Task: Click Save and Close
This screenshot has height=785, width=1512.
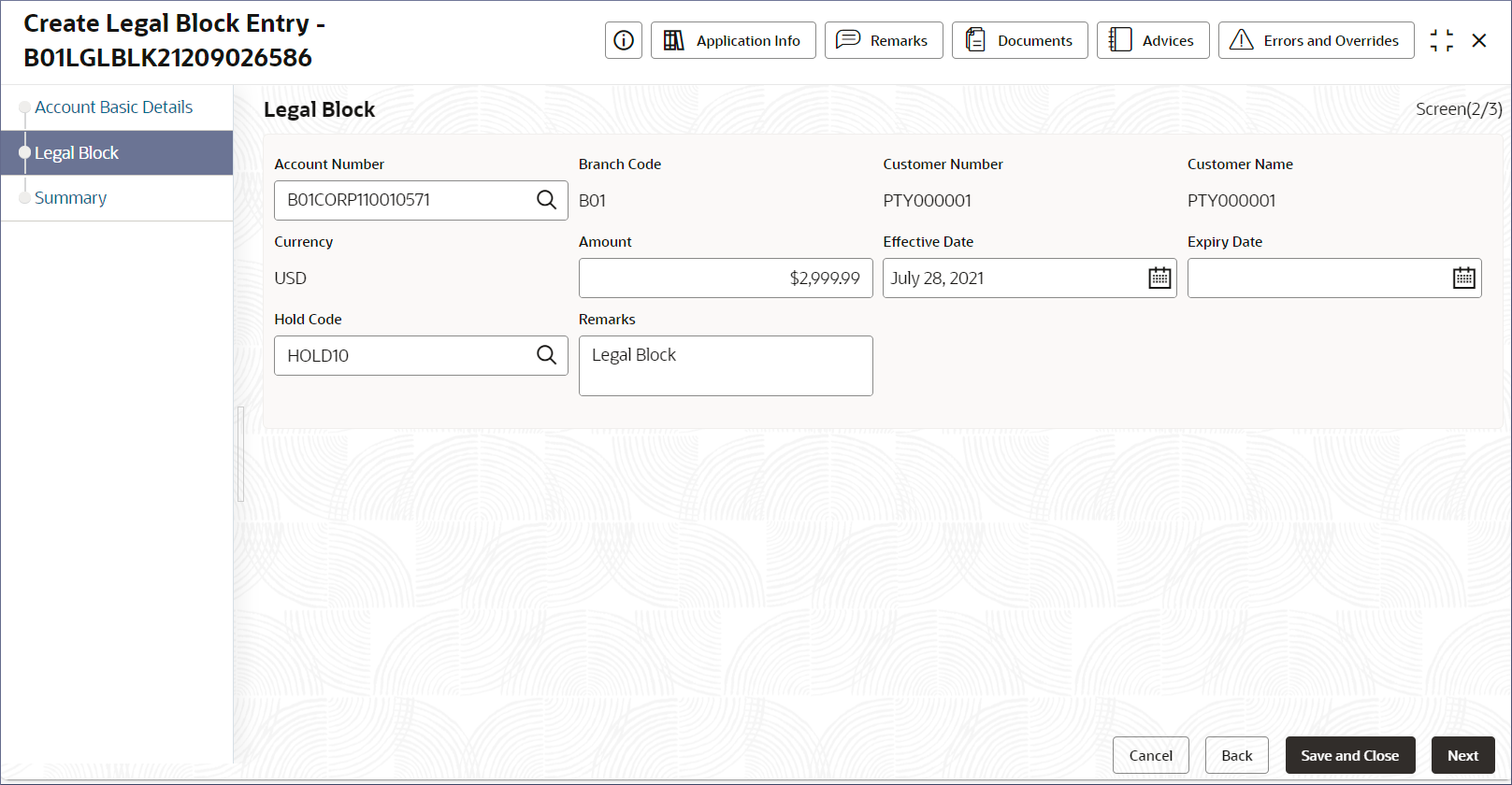Action: pos(1349,755)
